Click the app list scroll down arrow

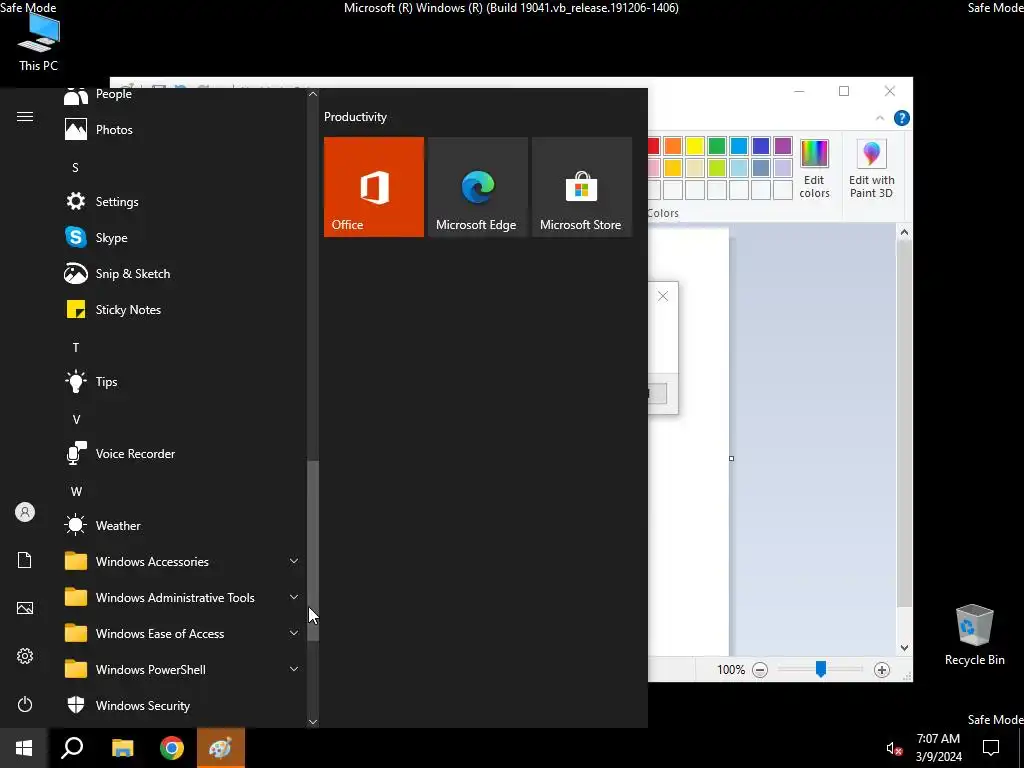(x=313, y=722)
